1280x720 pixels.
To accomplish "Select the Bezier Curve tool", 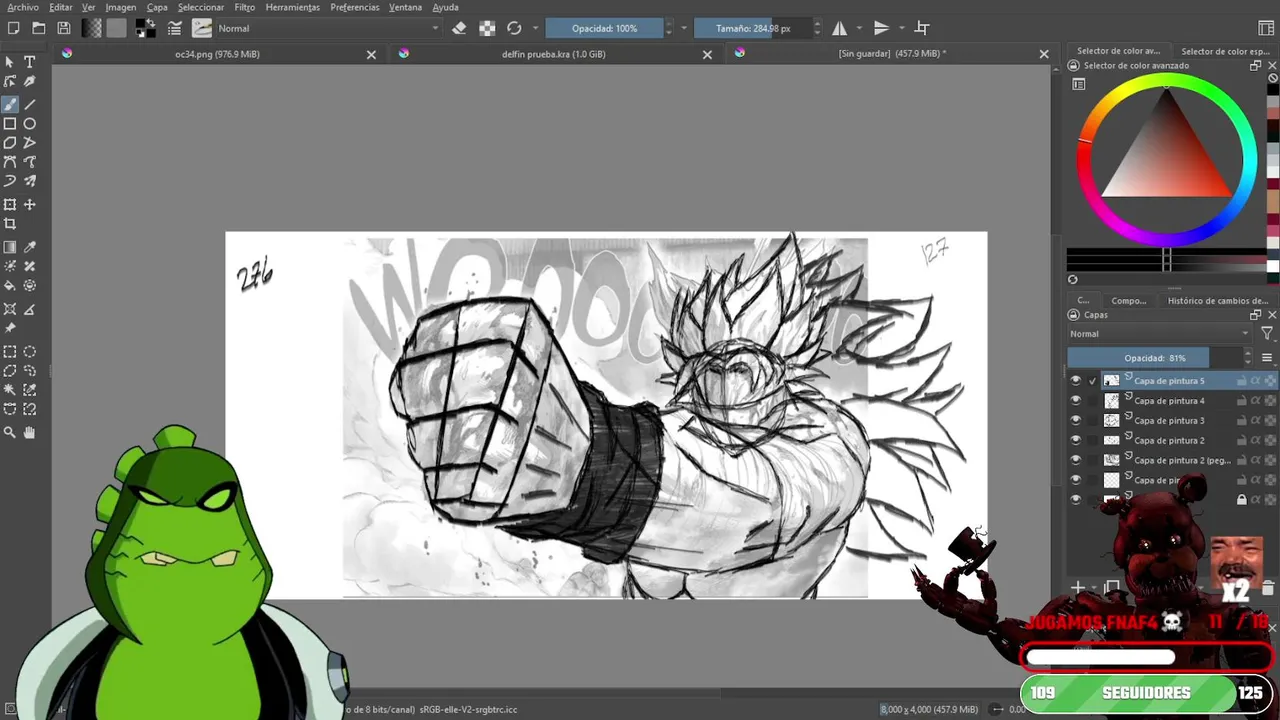I will point(10,162).
